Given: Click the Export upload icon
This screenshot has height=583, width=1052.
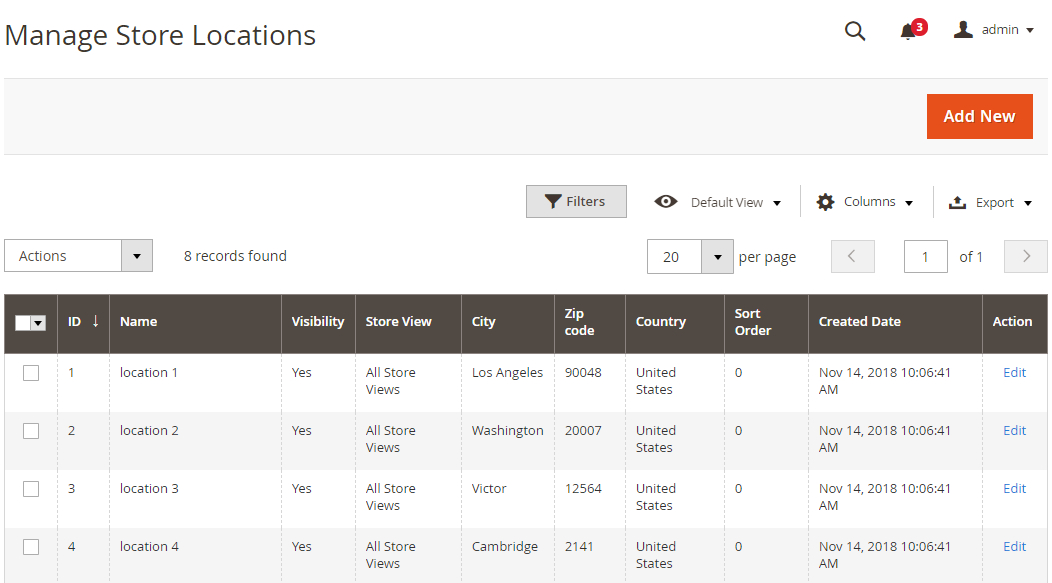Looking at the screenshot, I should point(957,202).
